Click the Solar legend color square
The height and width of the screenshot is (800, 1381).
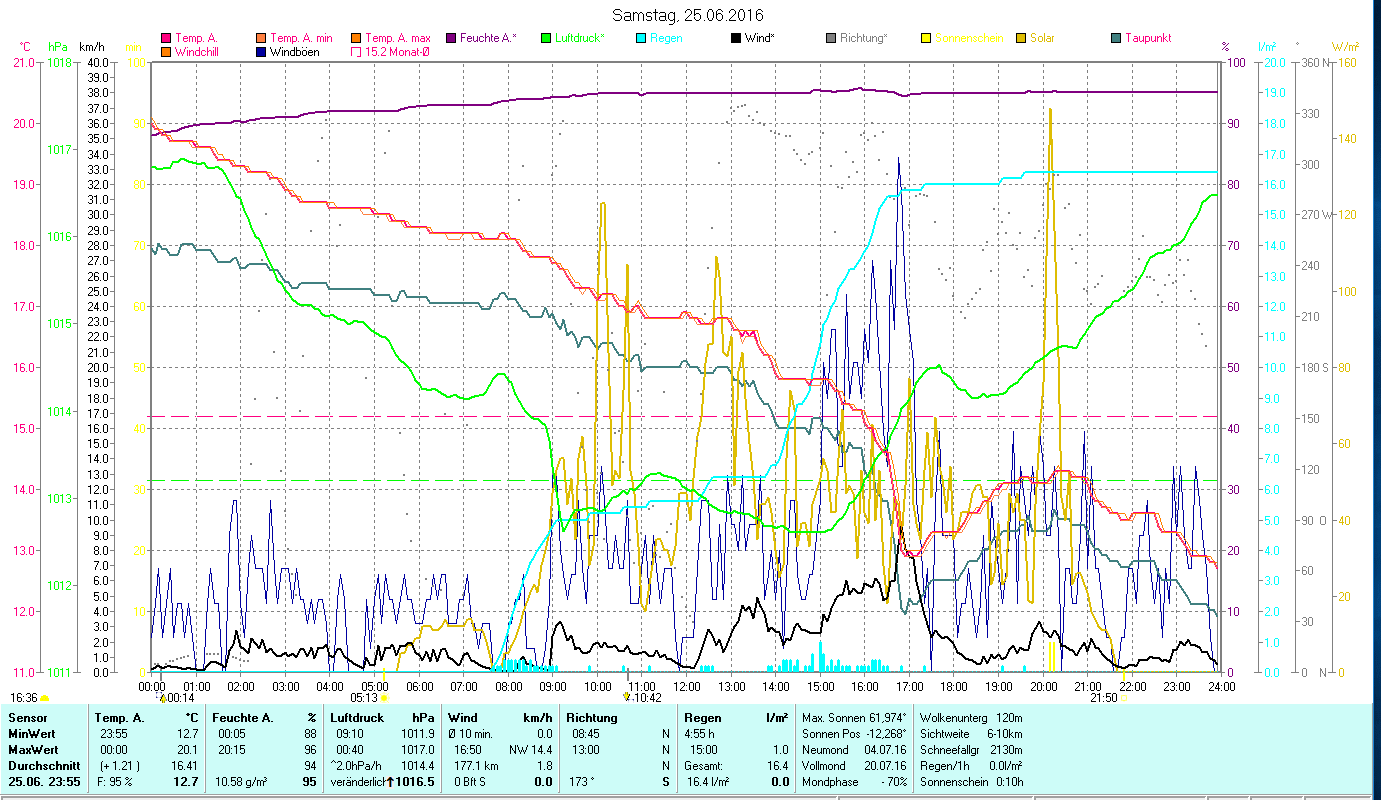[x=1021, y=38]
